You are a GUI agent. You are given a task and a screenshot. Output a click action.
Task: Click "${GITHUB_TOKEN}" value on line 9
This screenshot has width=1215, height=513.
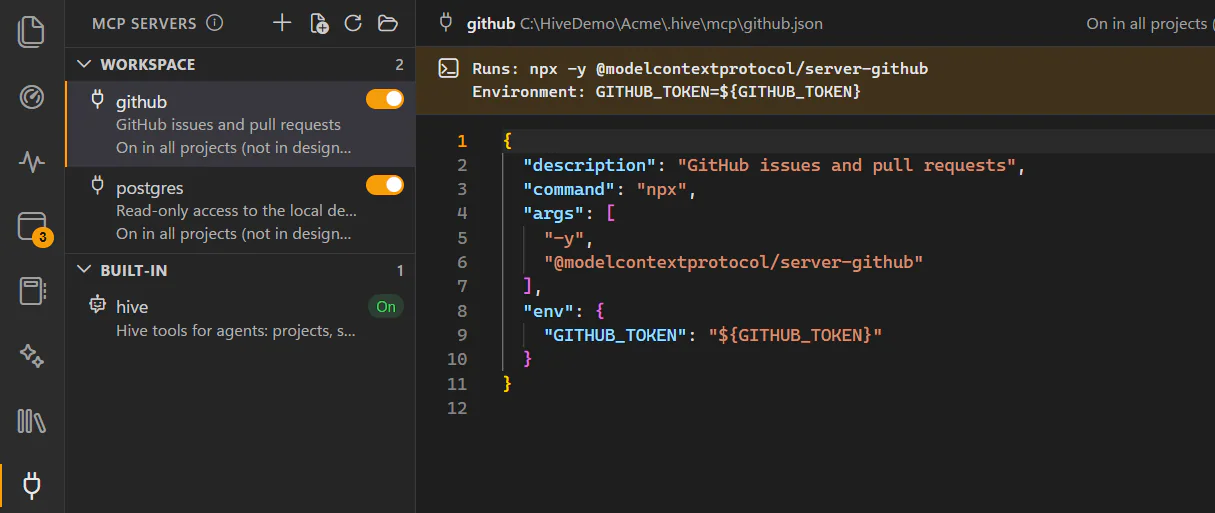[x=795, y=335]
